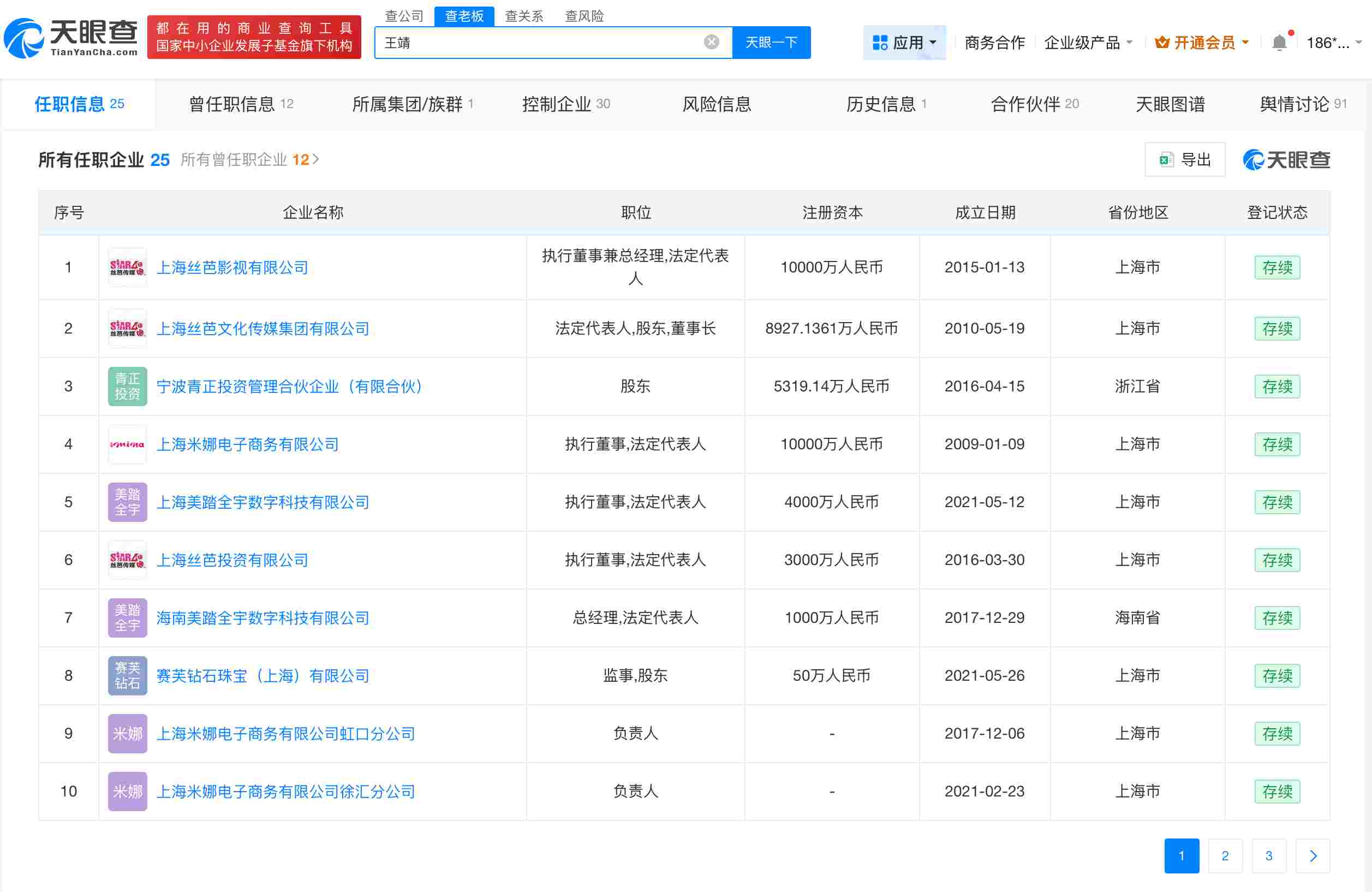Click the Excel icon on 导出 button
The height and width of the screenshot is (892, 1372).
tap(1166, 159)
